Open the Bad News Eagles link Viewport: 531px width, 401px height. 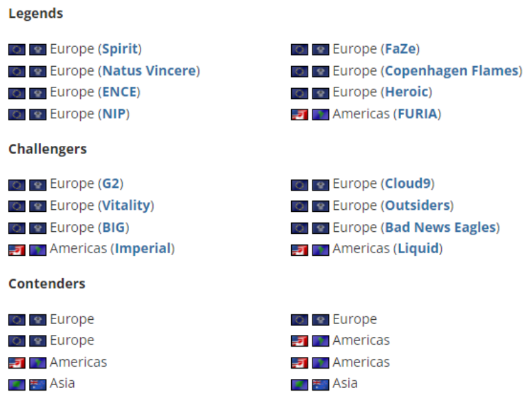click(441, 228)
